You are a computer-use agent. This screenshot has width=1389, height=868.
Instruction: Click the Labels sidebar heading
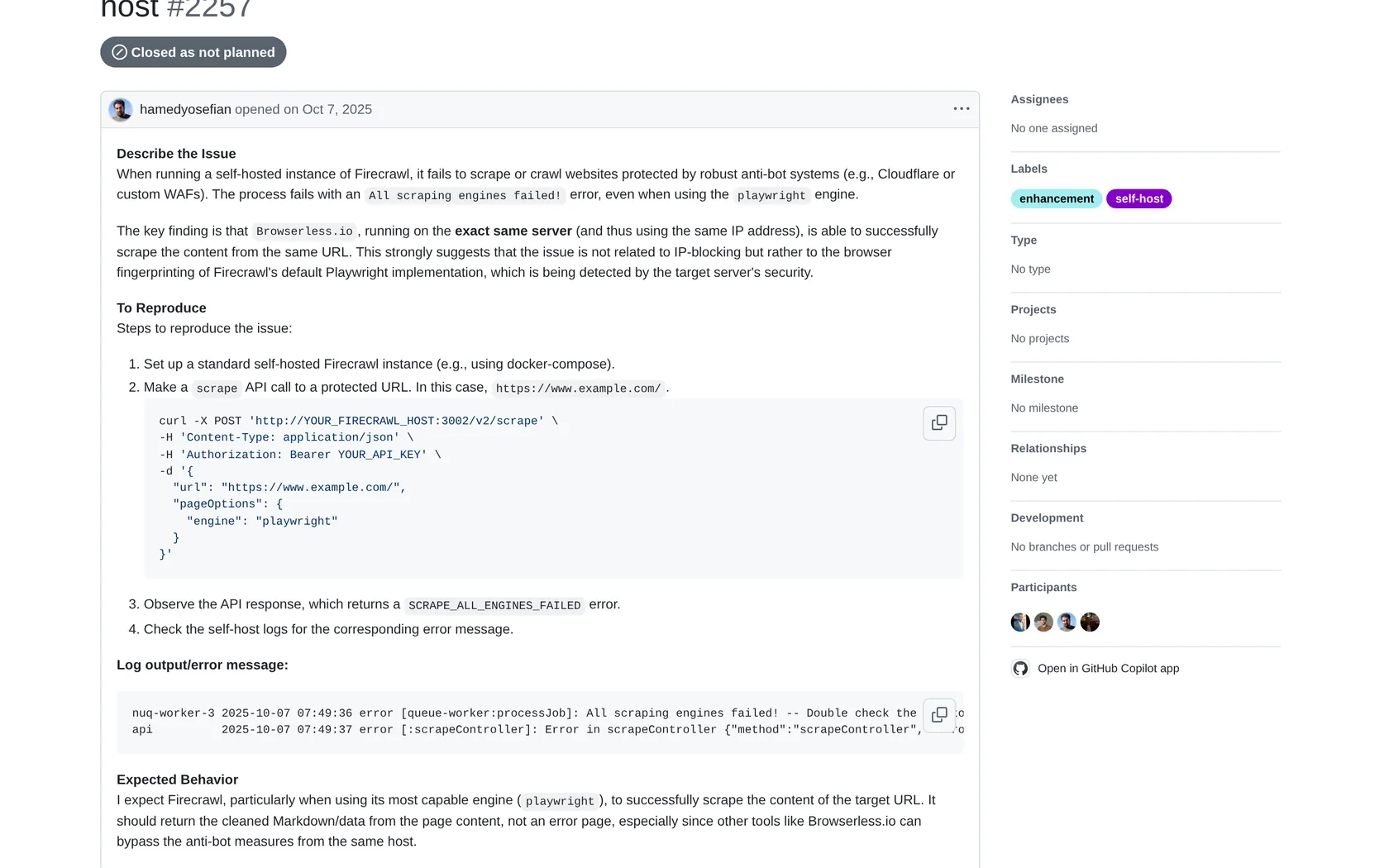[x=1029, y=169]
